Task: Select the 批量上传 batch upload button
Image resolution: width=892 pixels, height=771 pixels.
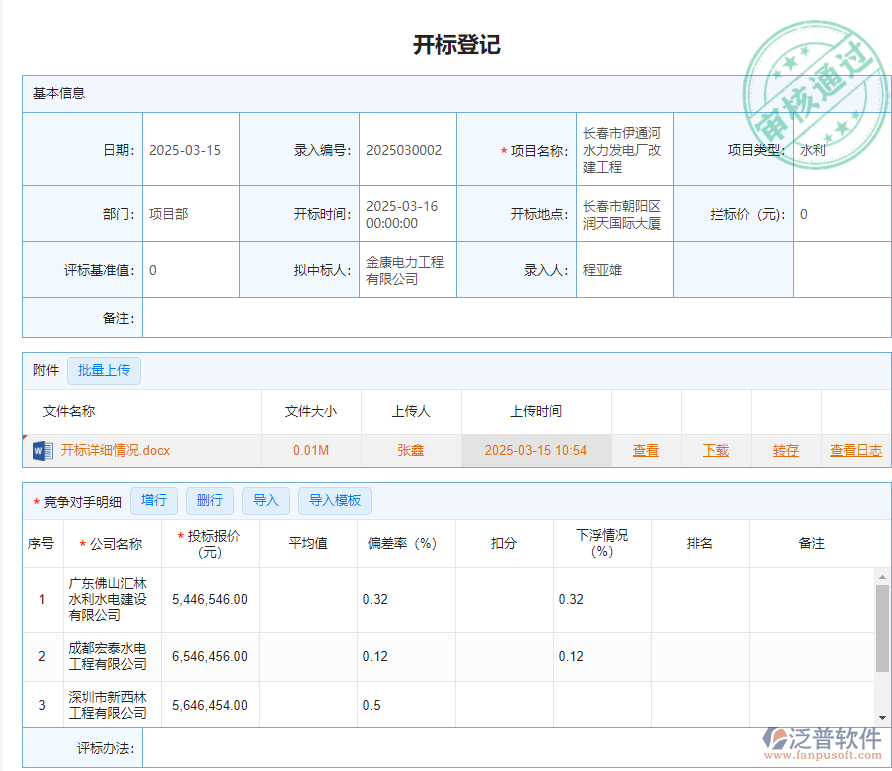Action: pyautogui.click(x=104, y=370)
